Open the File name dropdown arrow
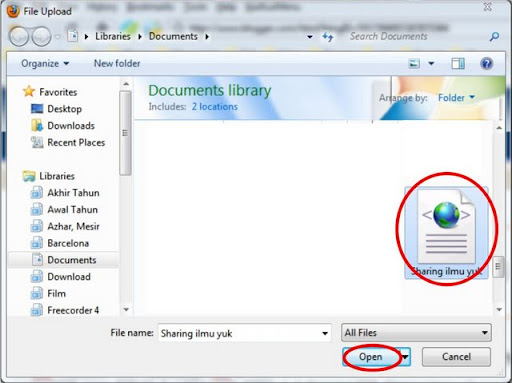This screenshot has height=383, width=512. pos(325,333)
